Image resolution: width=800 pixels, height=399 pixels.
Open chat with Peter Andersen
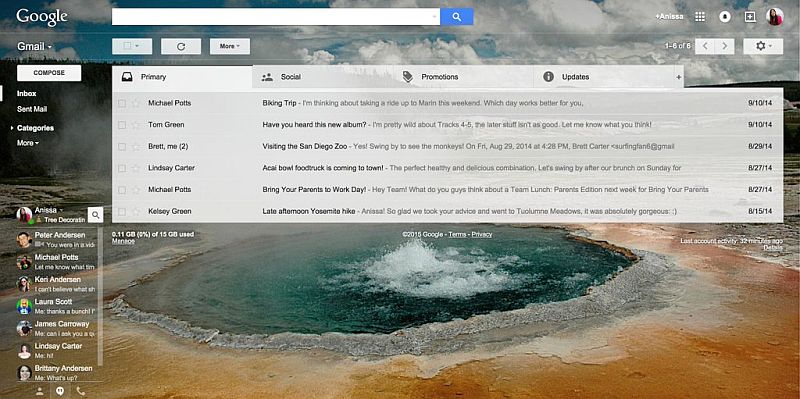56,239
